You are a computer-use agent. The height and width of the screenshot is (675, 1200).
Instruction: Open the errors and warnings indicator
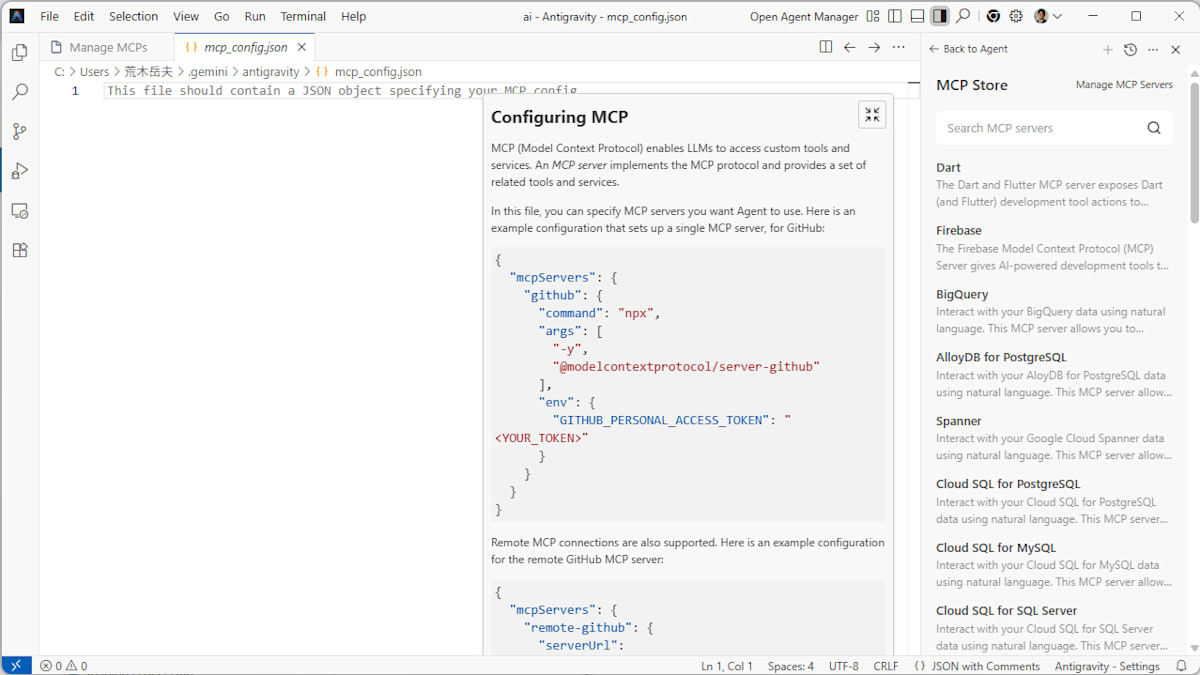pyautogui.click(x=63, y=666)
